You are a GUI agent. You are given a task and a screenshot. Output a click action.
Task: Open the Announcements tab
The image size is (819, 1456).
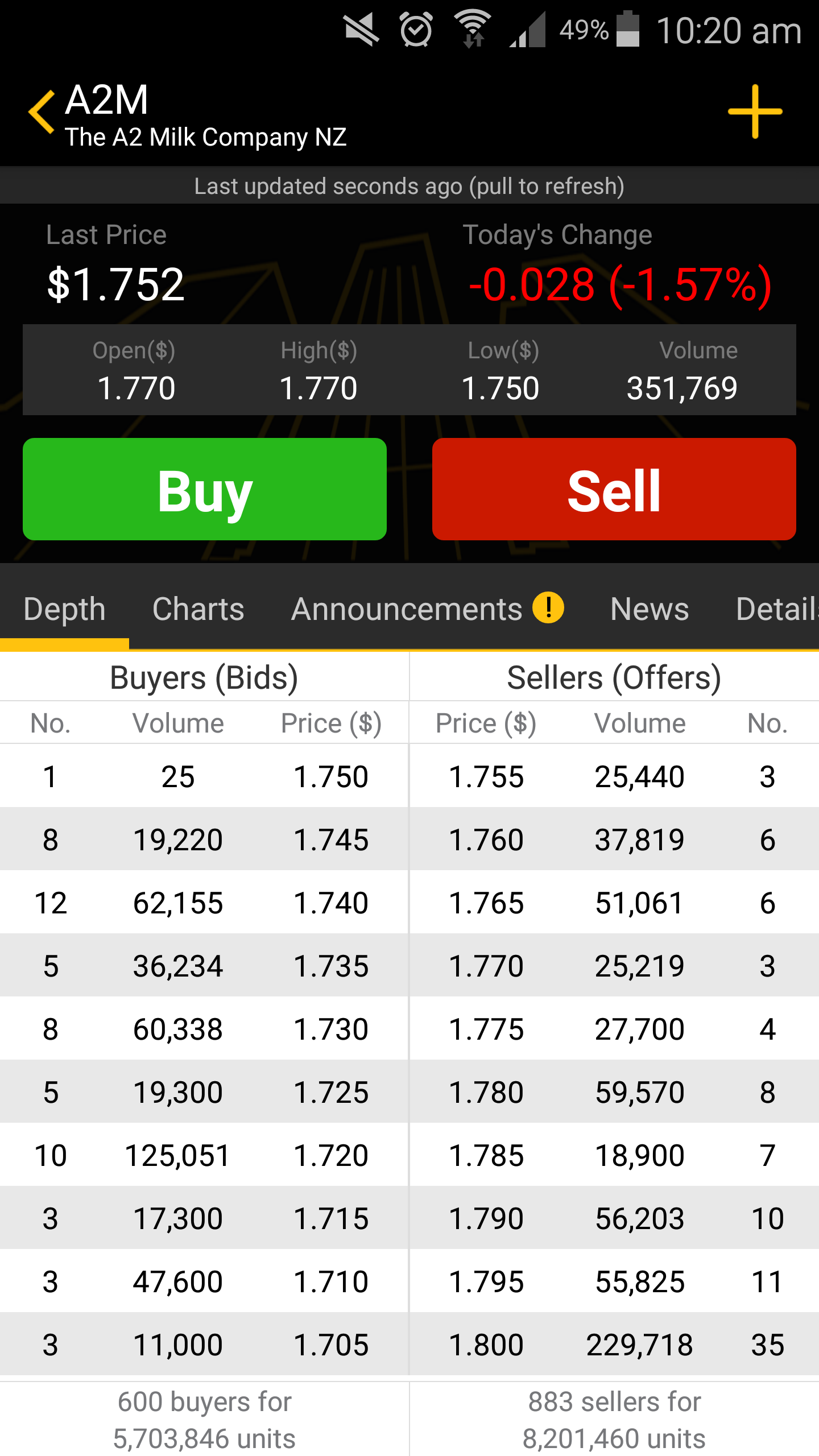[407, 609]
